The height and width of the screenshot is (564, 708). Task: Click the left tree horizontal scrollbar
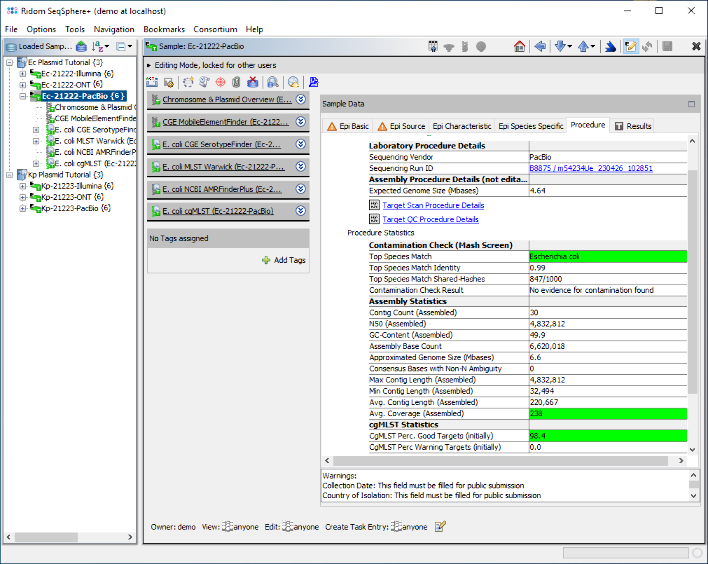[46, 537]
